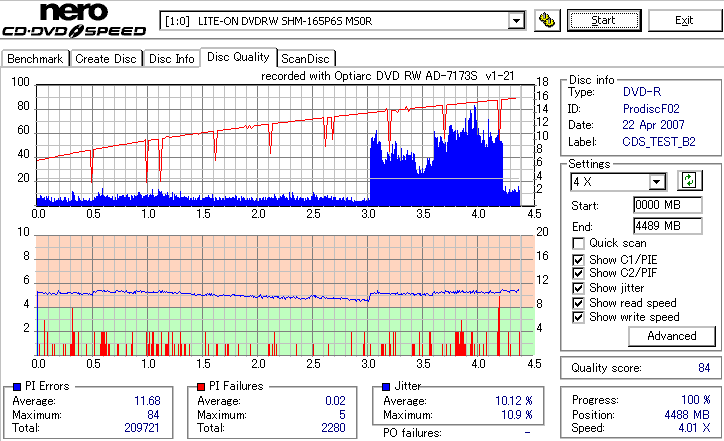
Task: Click the Exit button
Action: [x=684, y=21]
